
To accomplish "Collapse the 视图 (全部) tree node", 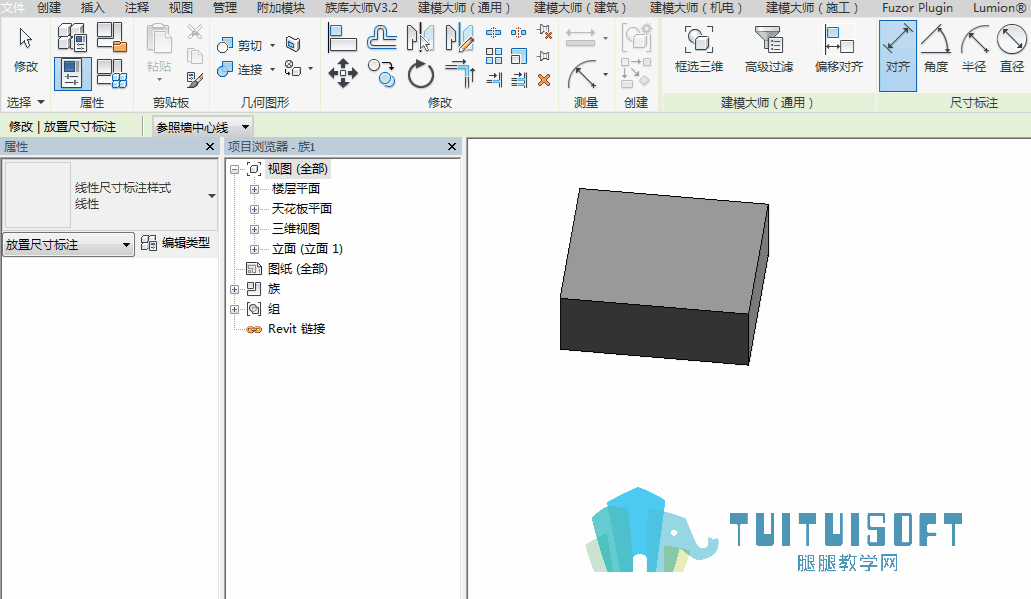I will click(x=234, y=170).
